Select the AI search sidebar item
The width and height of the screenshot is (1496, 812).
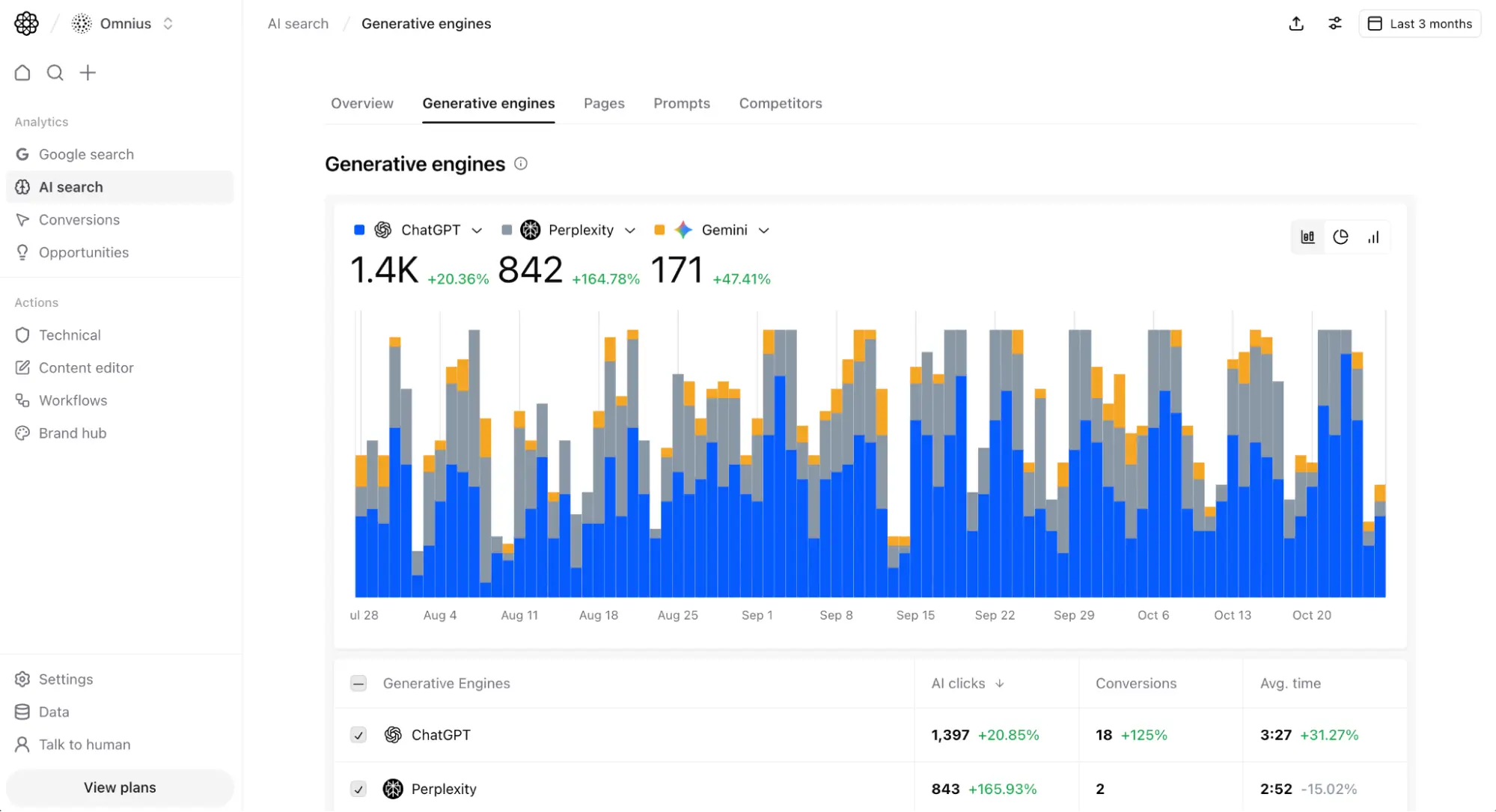71,186
